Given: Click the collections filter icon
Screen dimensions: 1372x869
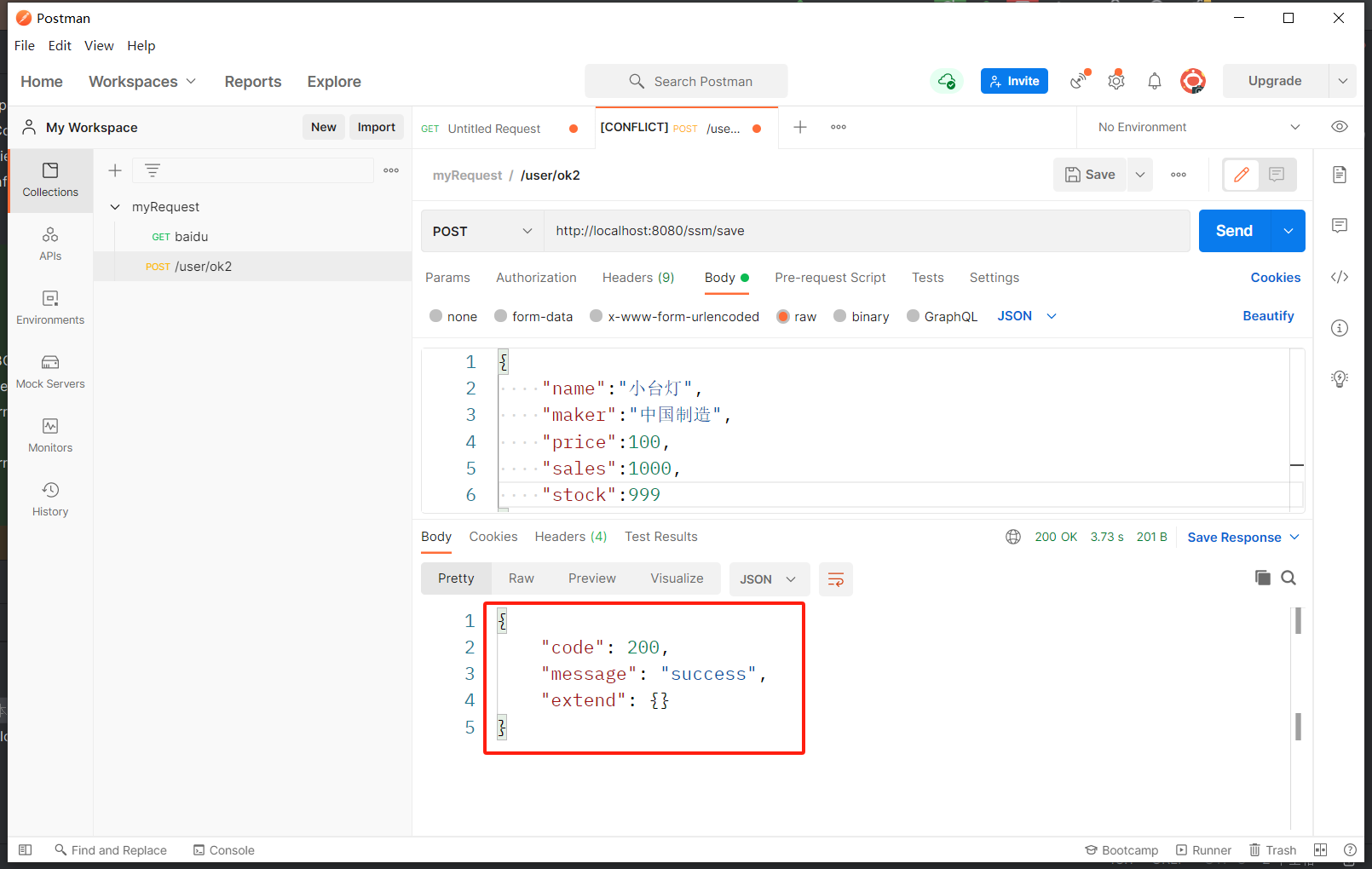Looking at the screenshot, I should pyautogui.click(x=153, y=170).
